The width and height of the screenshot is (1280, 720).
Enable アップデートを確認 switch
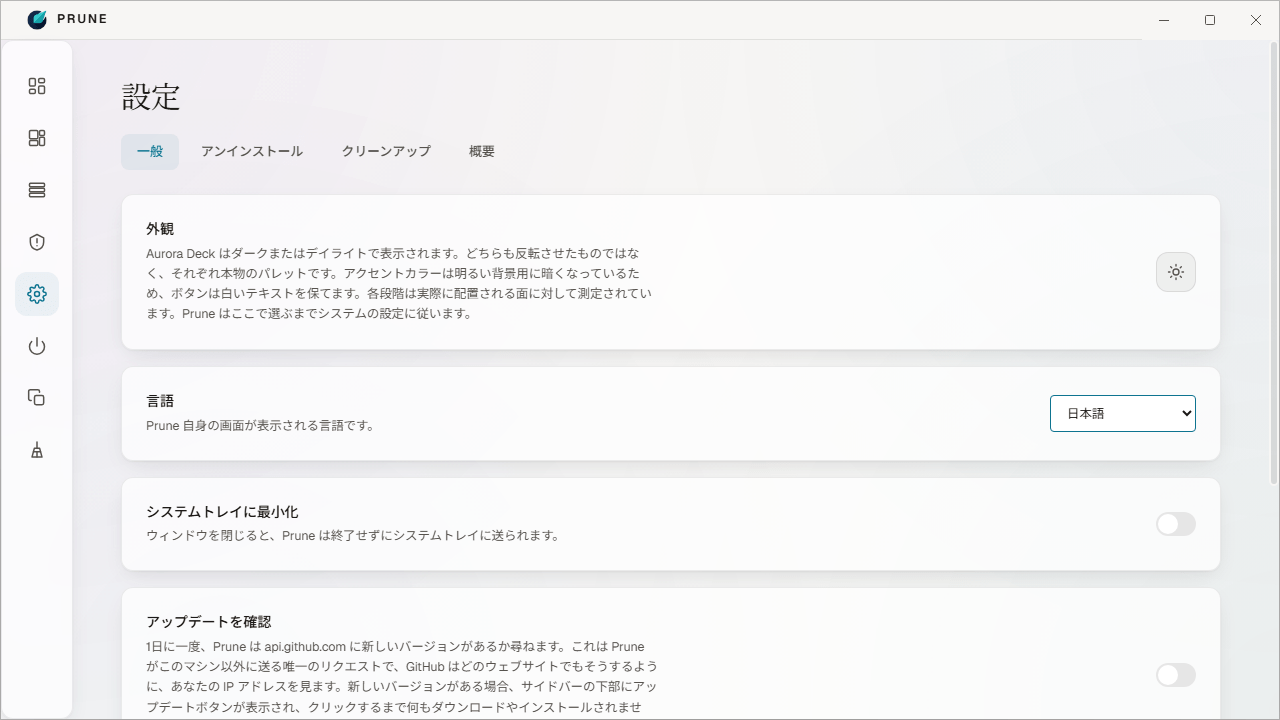coord(1176,675)
